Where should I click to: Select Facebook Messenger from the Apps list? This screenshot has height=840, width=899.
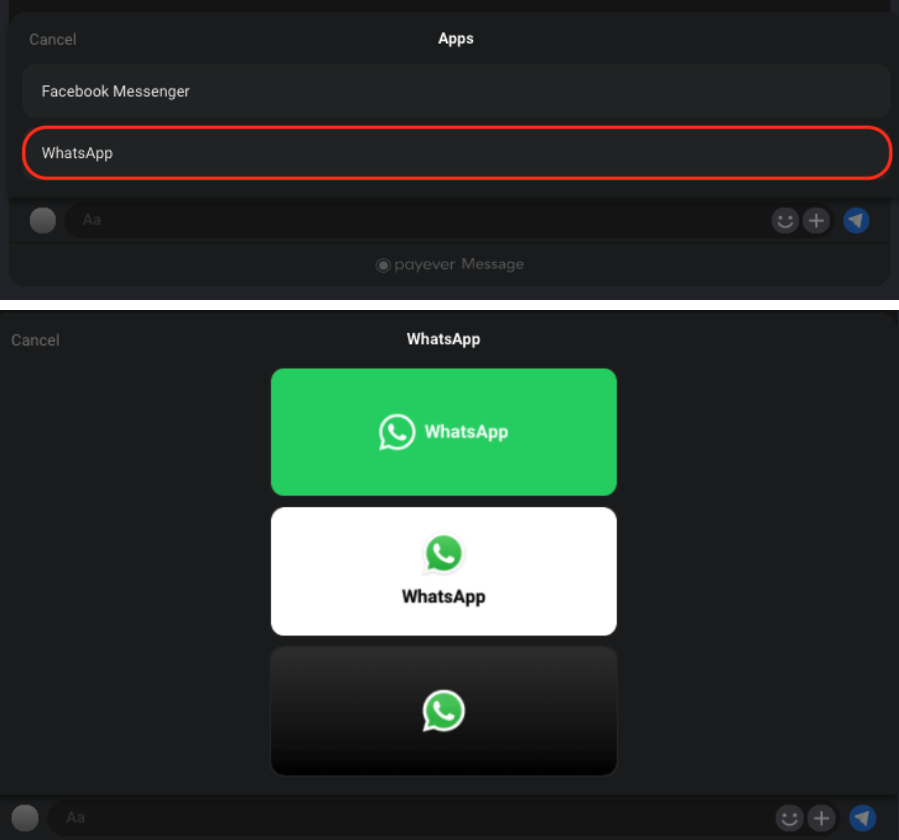[x=456, y=91]
